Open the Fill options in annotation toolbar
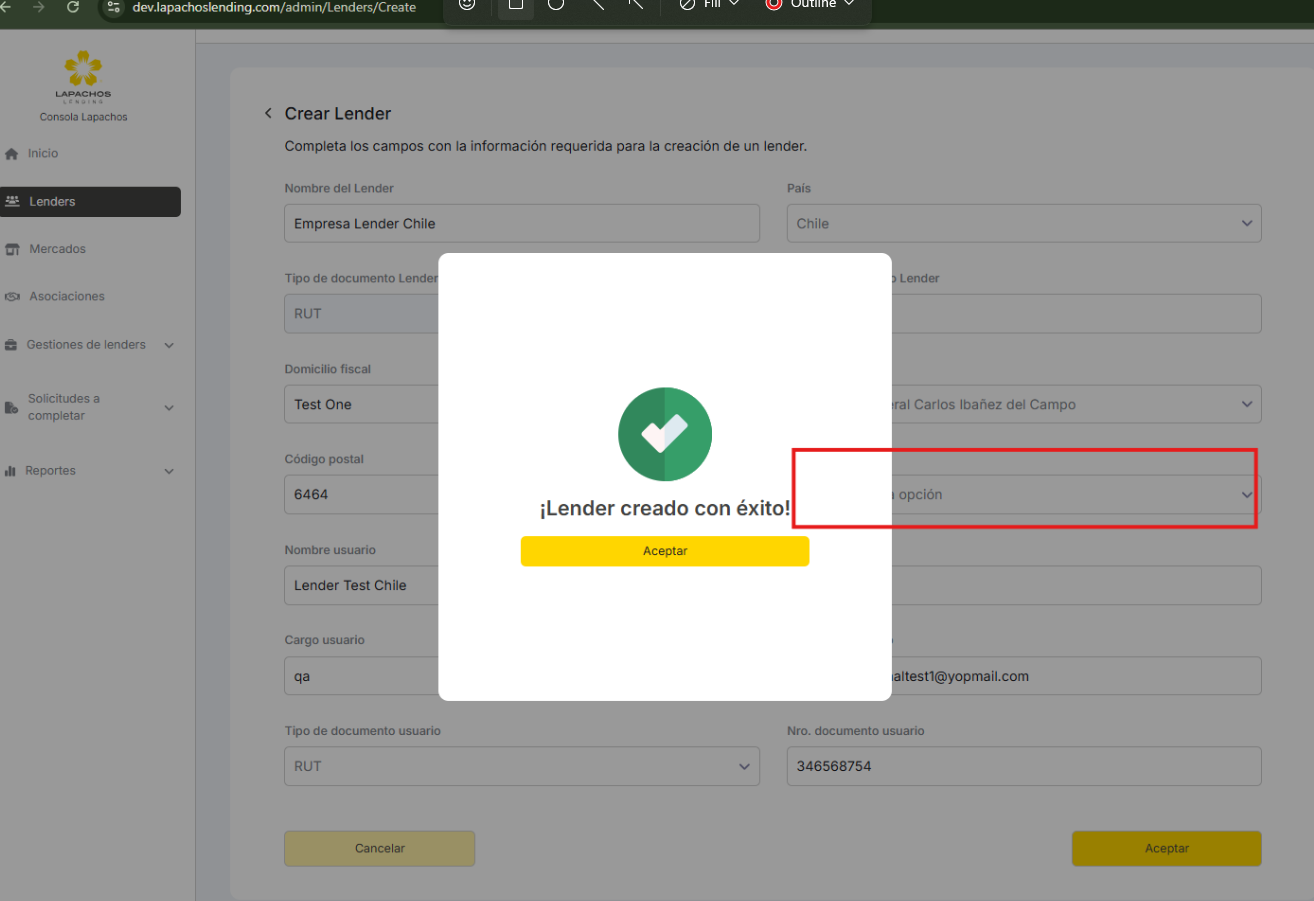Image resolution: width=1314 pixels, height=901 pixels. pyautogui.click(x=710, y=5)
